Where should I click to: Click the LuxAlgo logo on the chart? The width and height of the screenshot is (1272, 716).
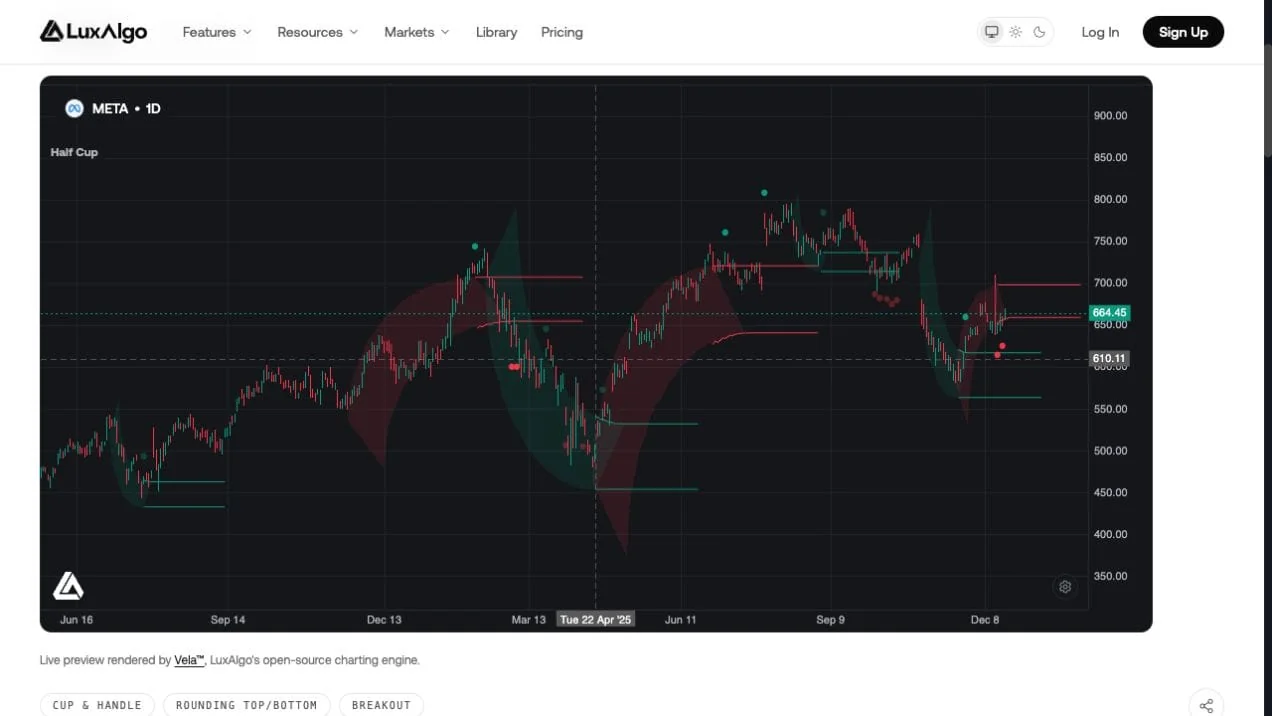68,586
